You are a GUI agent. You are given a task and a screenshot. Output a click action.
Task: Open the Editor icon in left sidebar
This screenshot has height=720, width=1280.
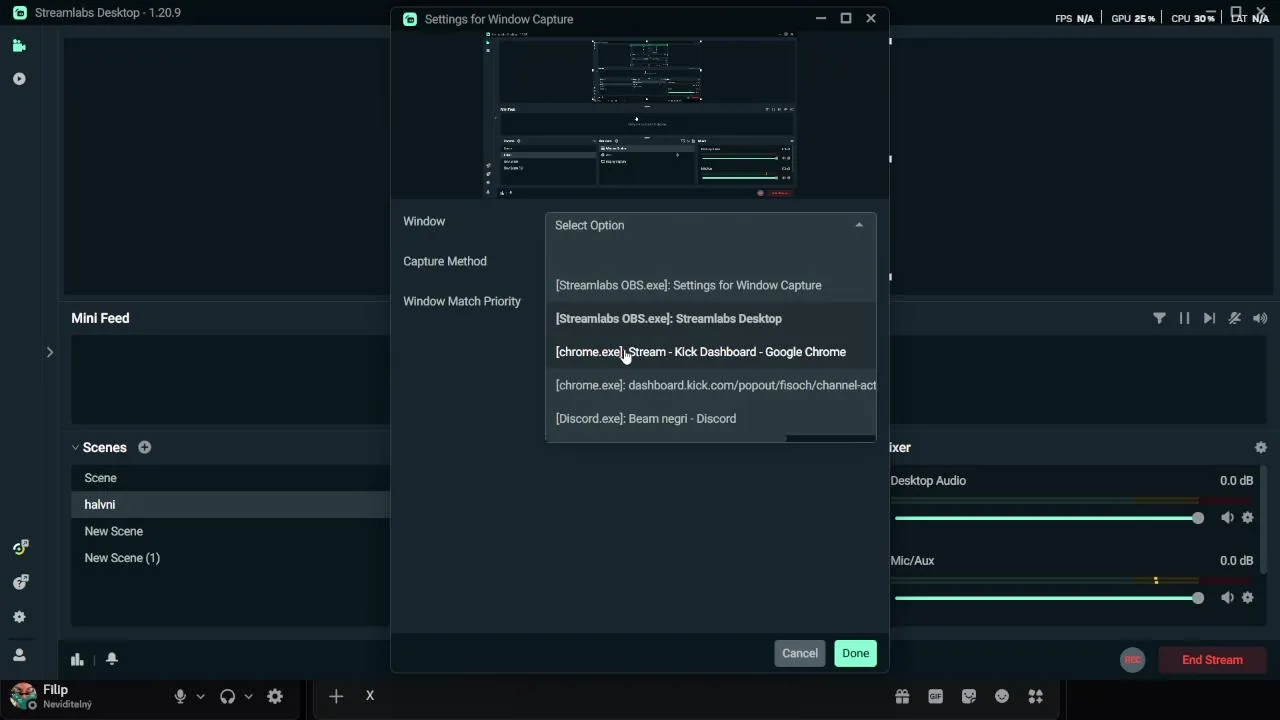pos(19,46)
